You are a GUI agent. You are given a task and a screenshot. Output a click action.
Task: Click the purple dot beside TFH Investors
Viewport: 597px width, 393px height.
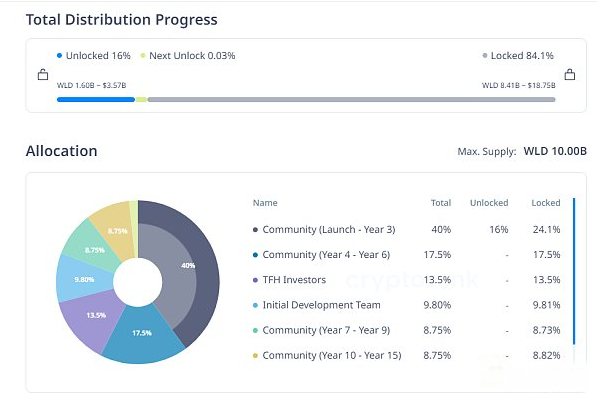pyautogui.click(x=255, y=280)
